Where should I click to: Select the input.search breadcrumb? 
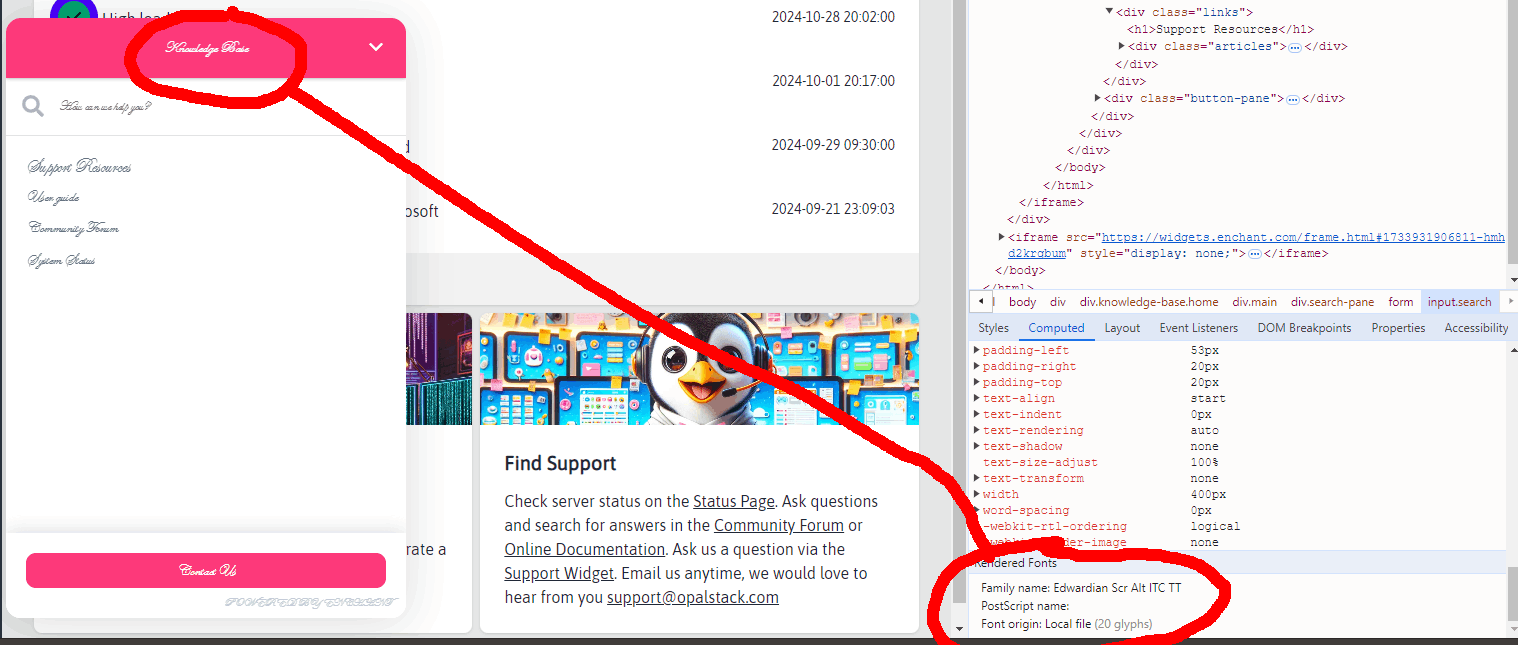[1459, 302]
